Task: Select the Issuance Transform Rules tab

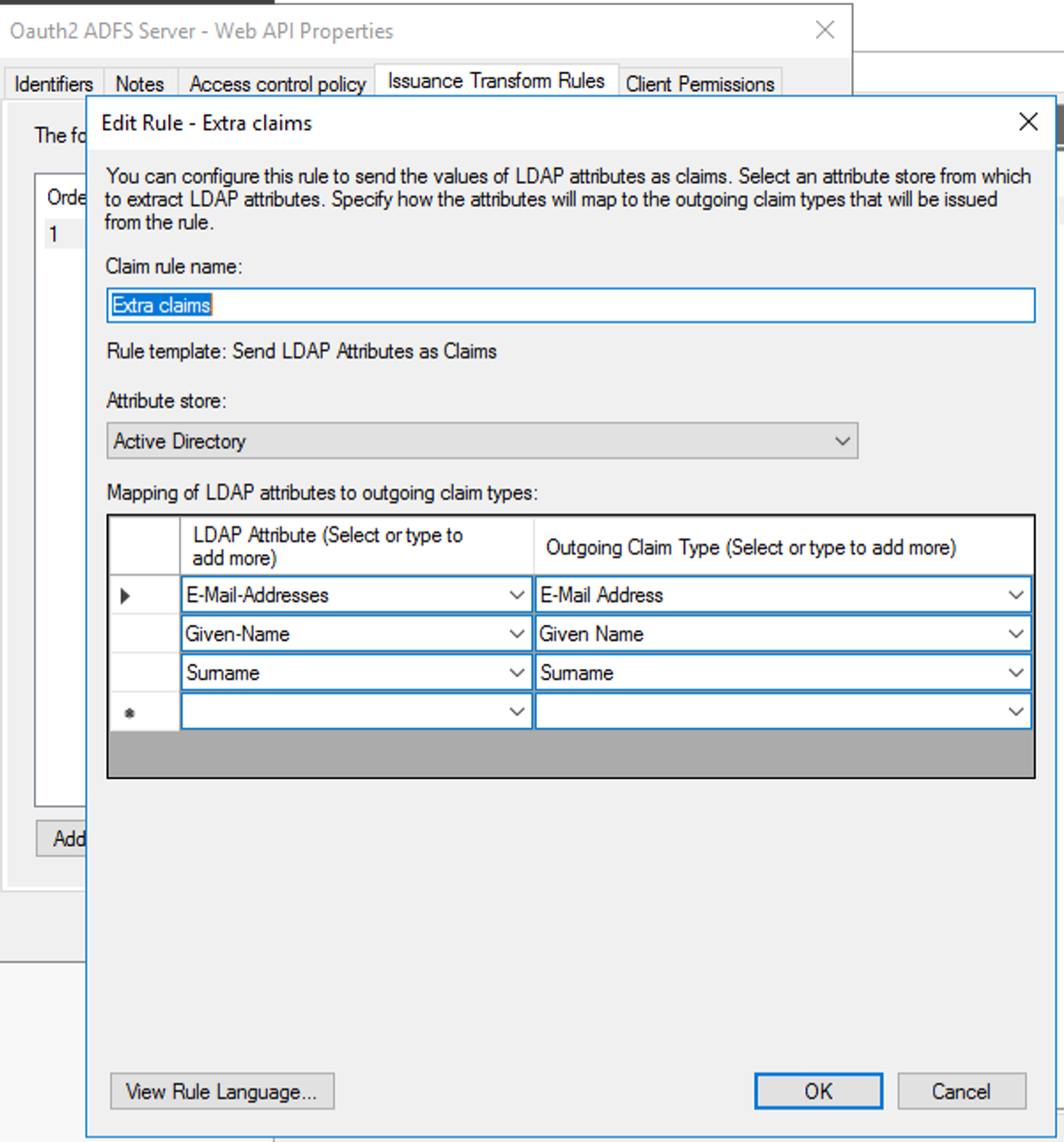Action: tap(497, 81)
